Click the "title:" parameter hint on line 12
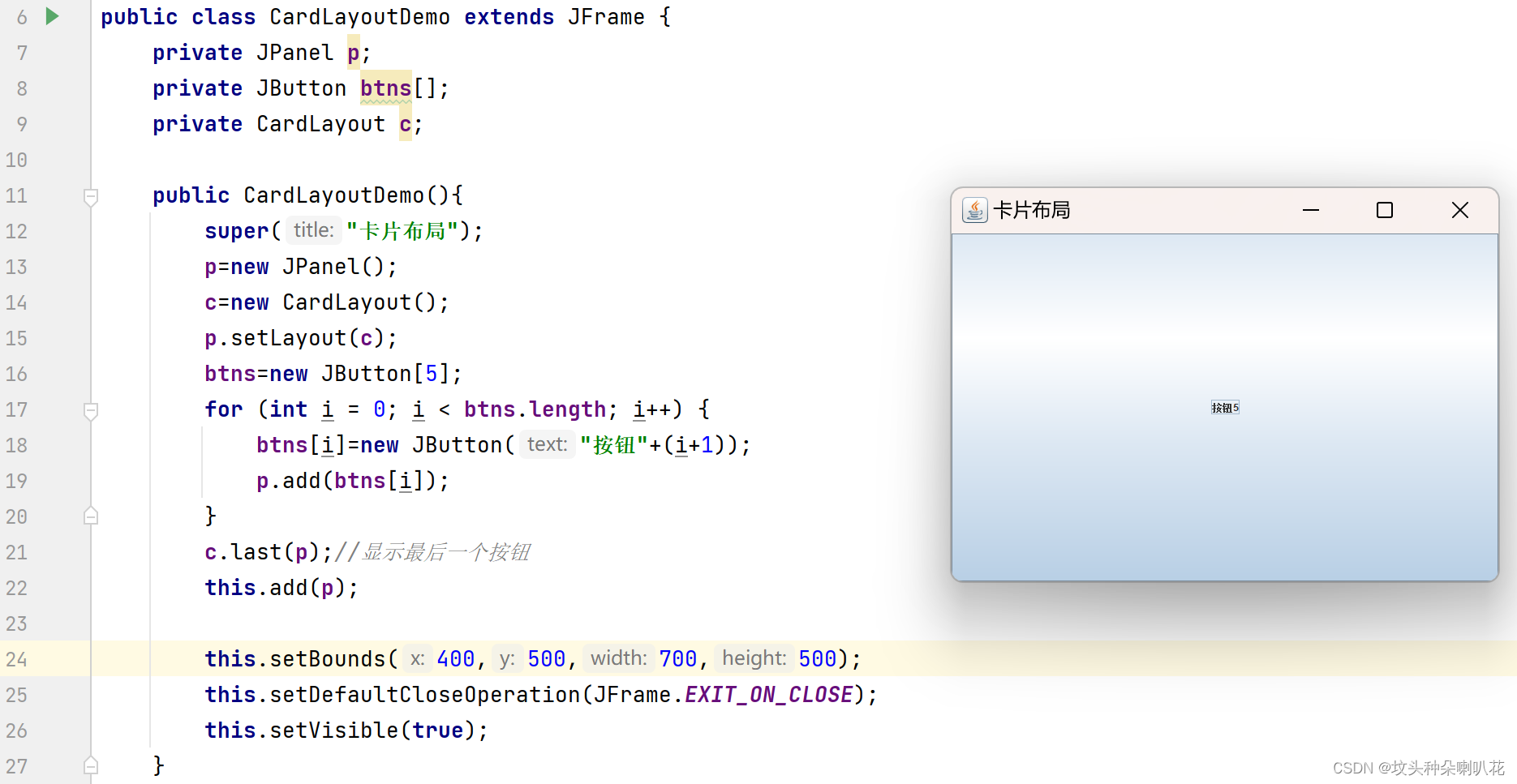 [x=314, y=230]
